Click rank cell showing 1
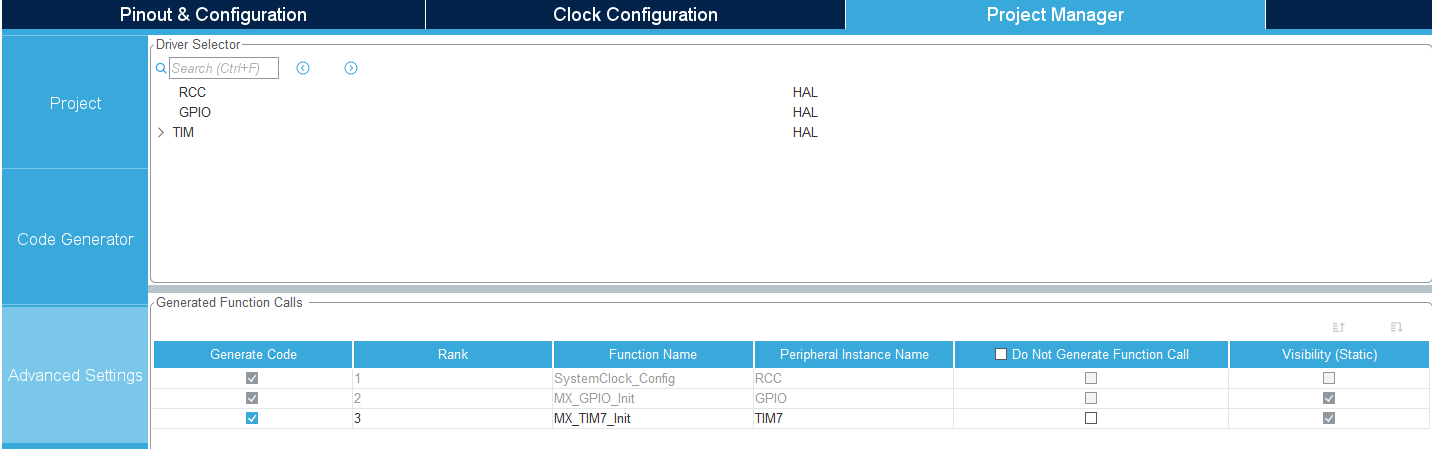Image resolution: width=1432 pixels, height=449 pixels. tap(453, 378)
